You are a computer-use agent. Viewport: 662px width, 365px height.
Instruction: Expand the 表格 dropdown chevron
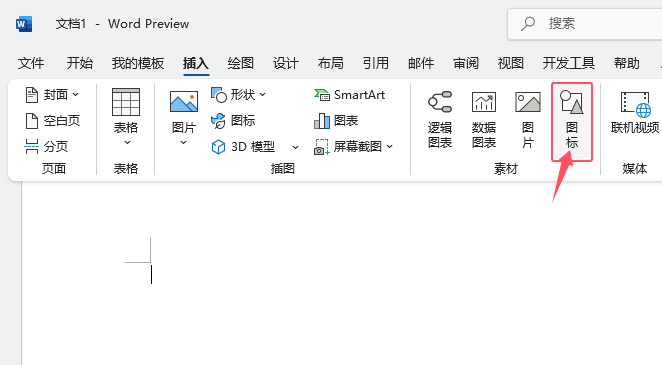(x=128, y=143)
